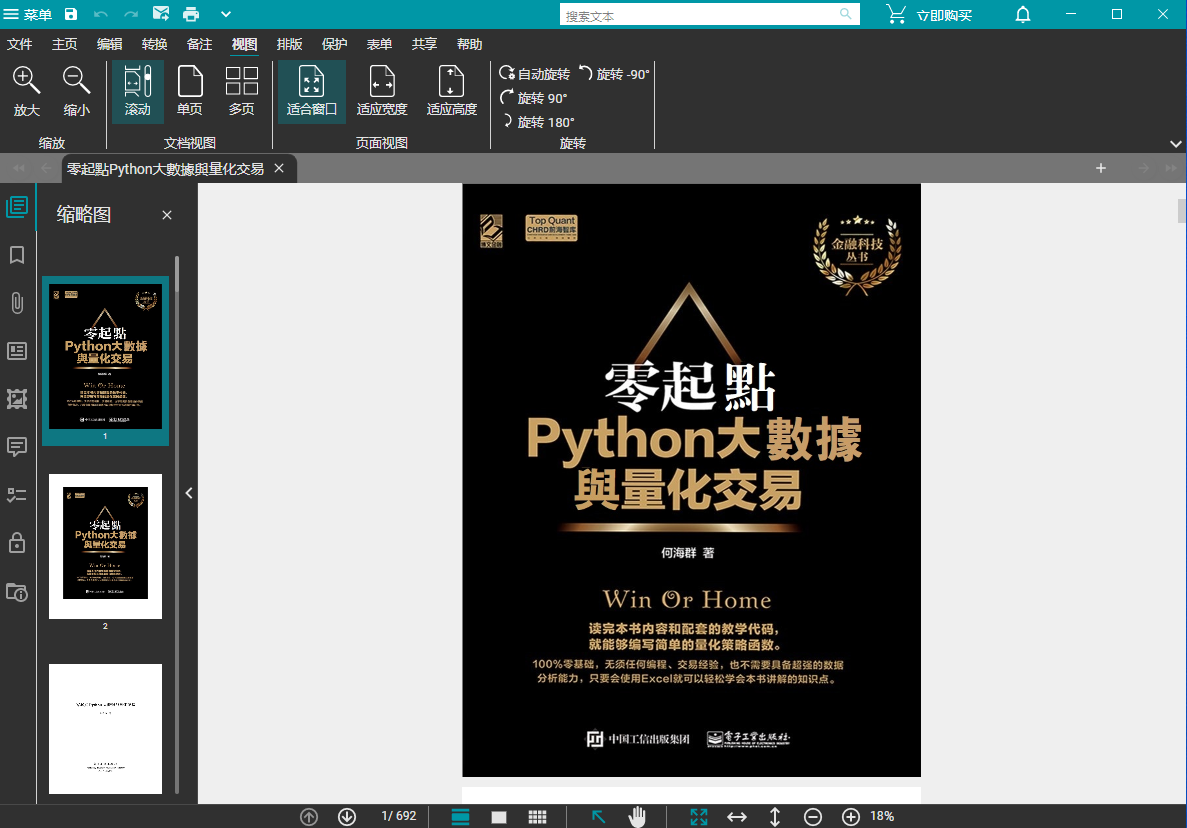The width and height of the screenshot is (1187, 828).
Task: Click the print icon in title bar
Action: (x=191, y=14)
